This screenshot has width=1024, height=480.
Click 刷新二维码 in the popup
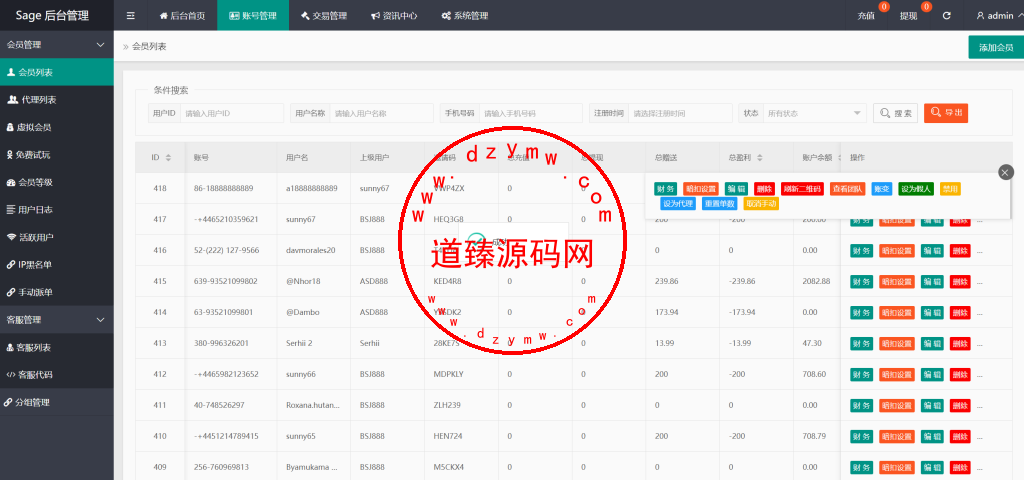tap(802, 189)
